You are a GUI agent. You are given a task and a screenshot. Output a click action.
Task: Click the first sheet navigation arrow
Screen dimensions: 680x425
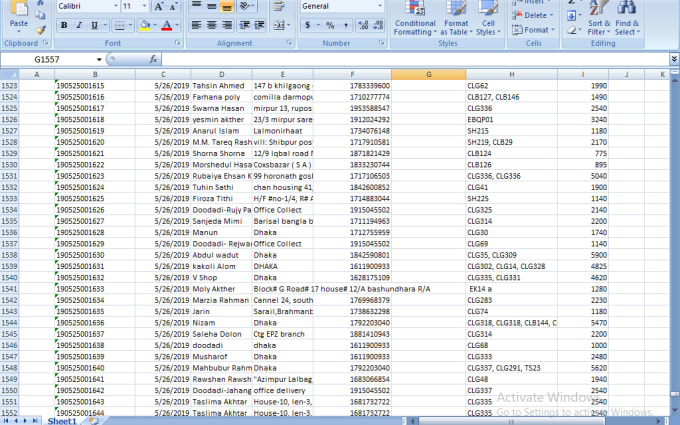click(6, 421)
